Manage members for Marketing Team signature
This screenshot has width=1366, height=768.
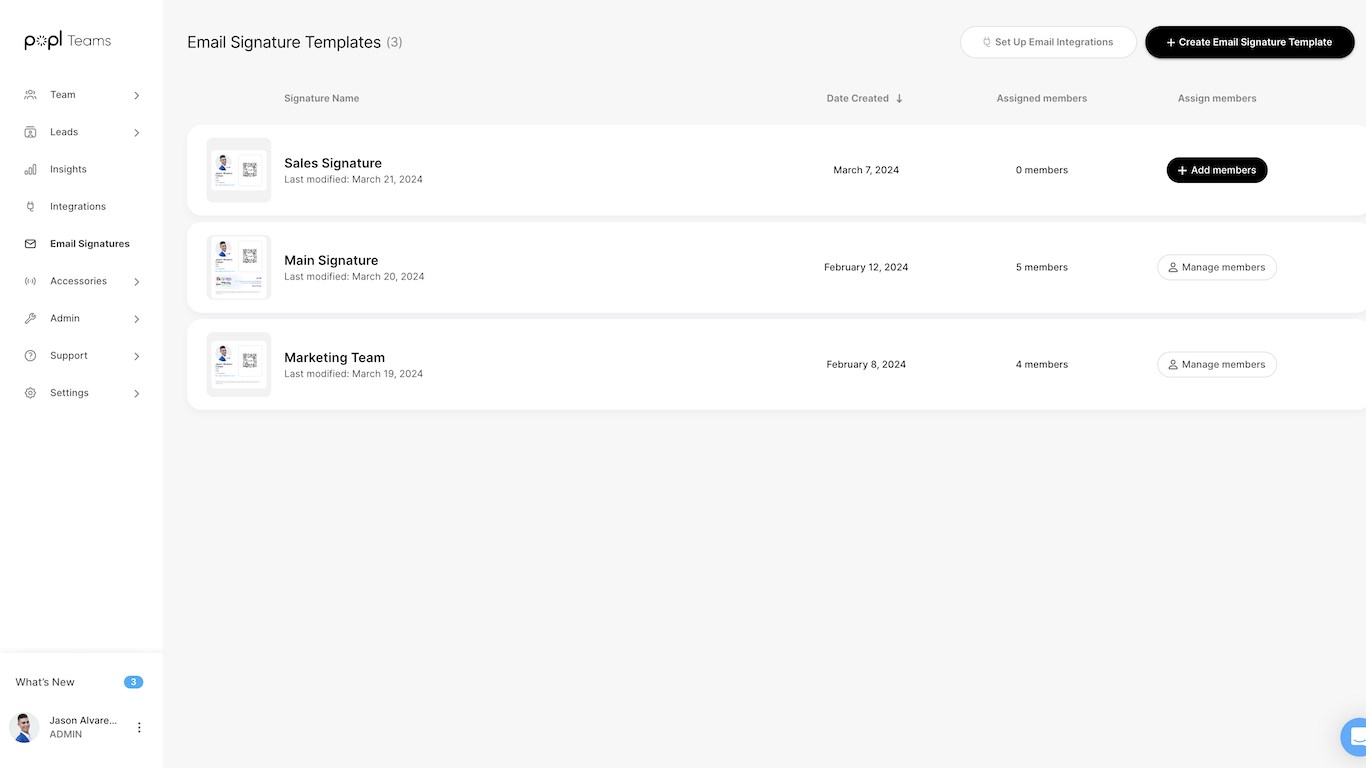tap(1216, 365)
